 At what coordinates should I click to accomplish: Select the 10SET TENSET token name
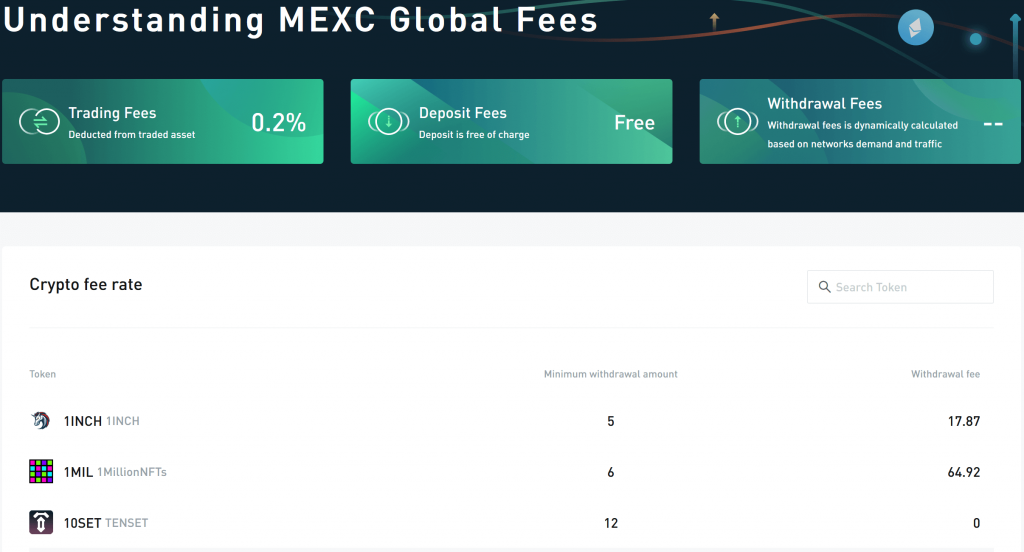click(106, 523)
